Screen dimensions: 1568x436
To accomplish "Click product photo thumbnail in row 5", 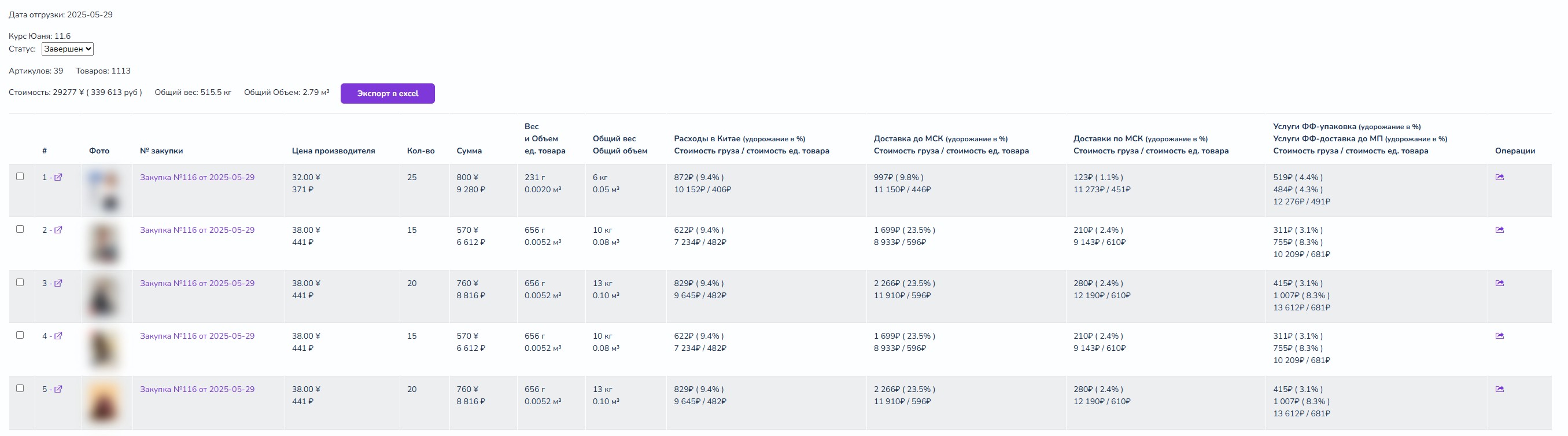I will coord(104,402).
